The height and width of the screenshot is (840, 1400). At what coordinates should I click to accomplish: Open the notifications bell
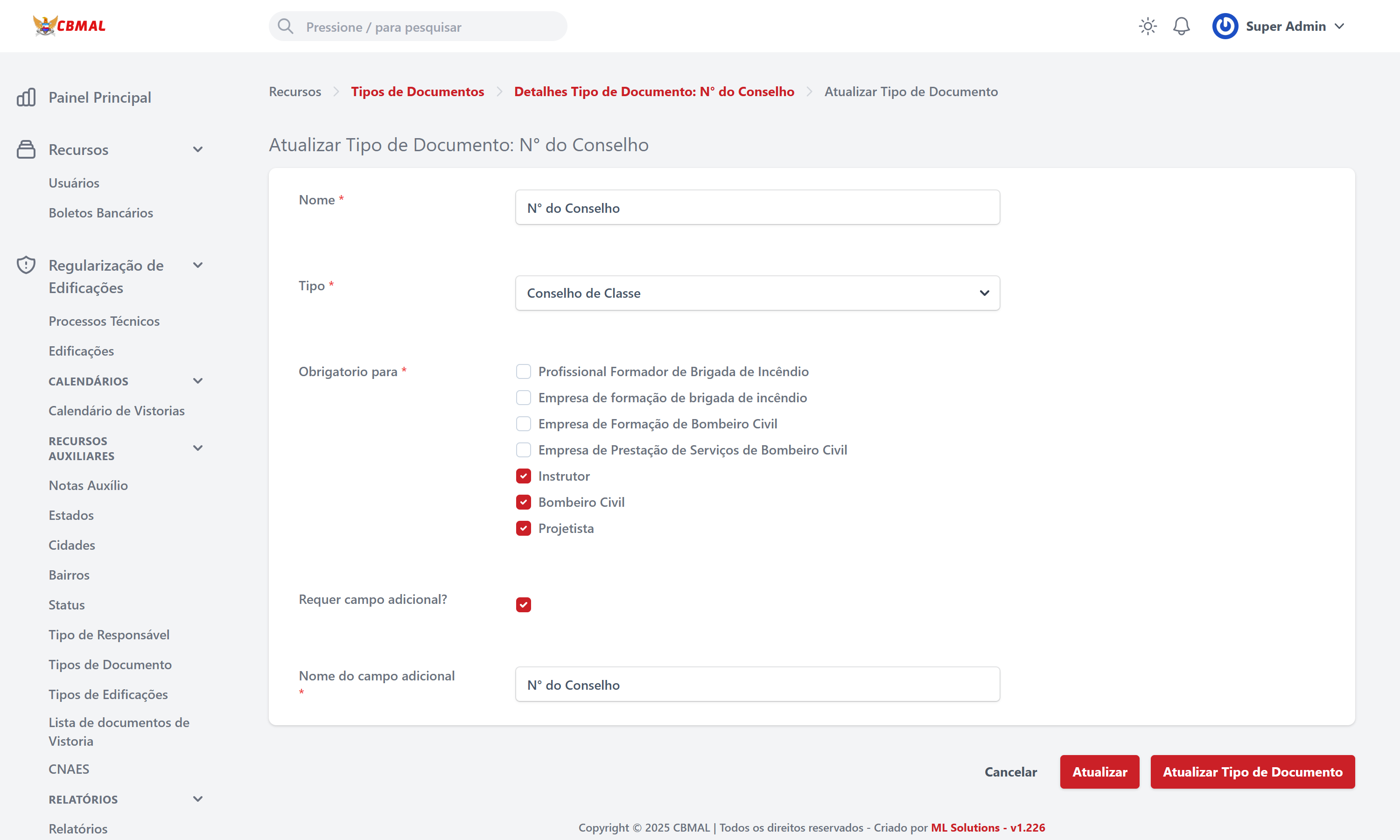pyautogui.click(x=1181, y=26)
